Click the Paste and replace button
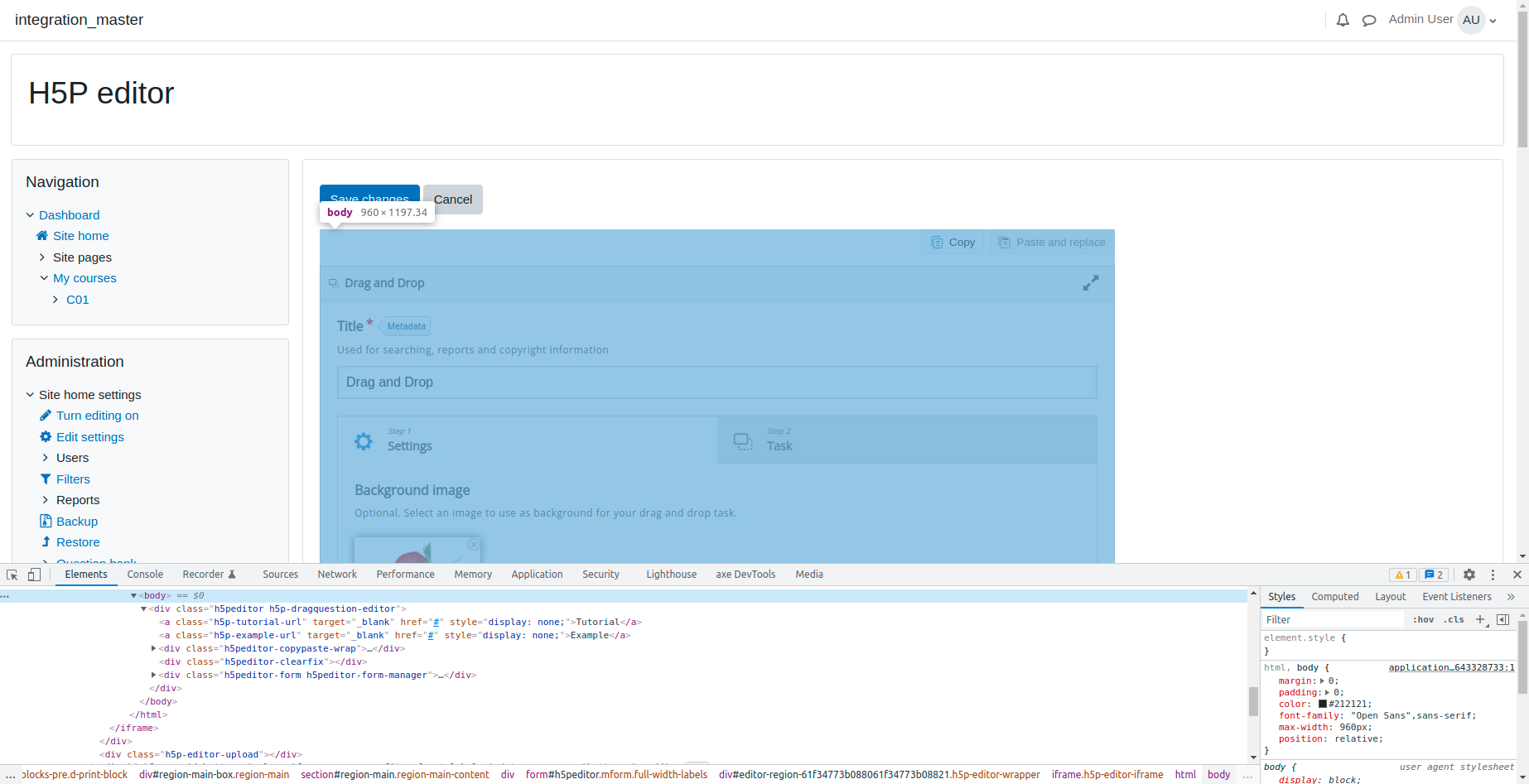This screenshot has height=784, width=1529. [1052, 243]
